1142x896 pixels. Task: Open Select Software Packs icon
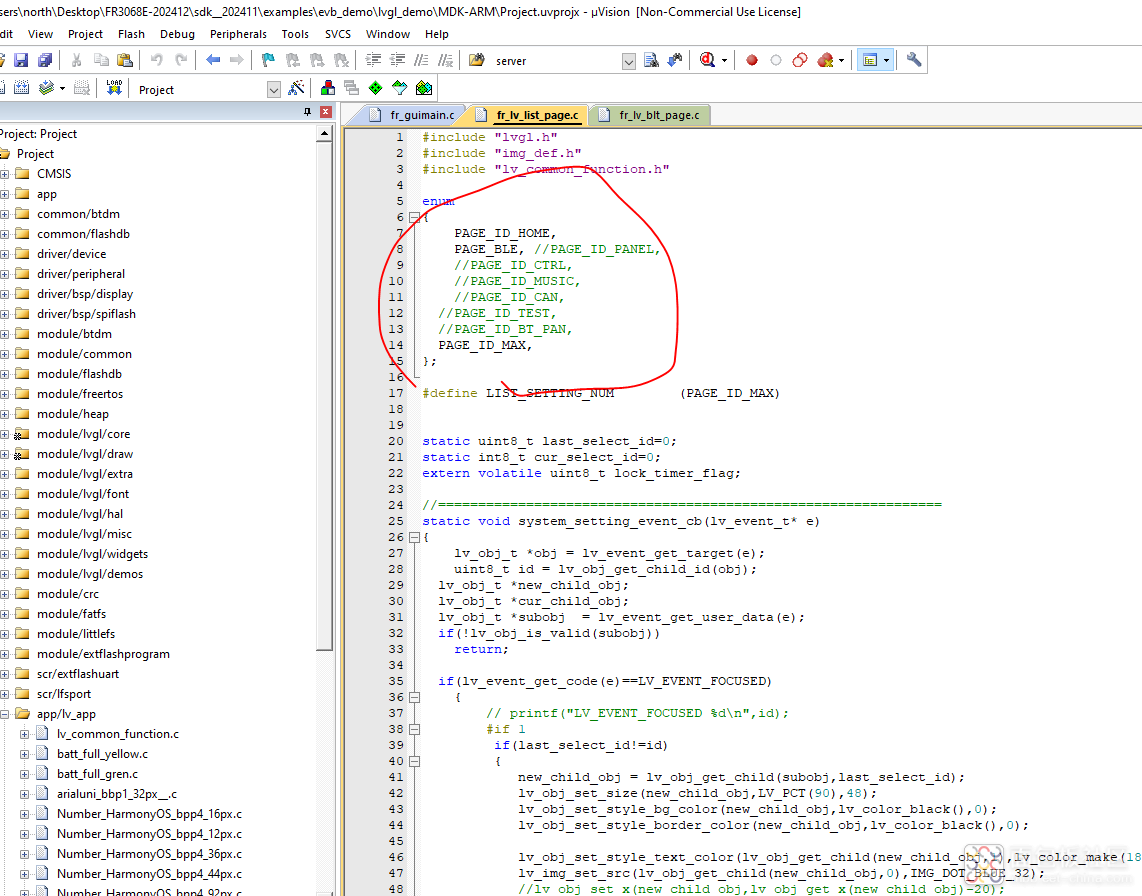[400, 89]
